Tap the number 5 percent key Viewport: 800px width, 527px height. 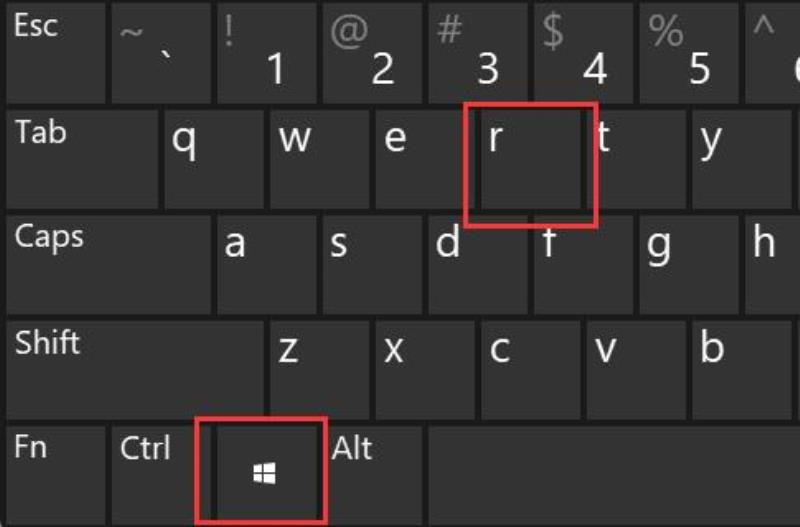click(689, 53)
